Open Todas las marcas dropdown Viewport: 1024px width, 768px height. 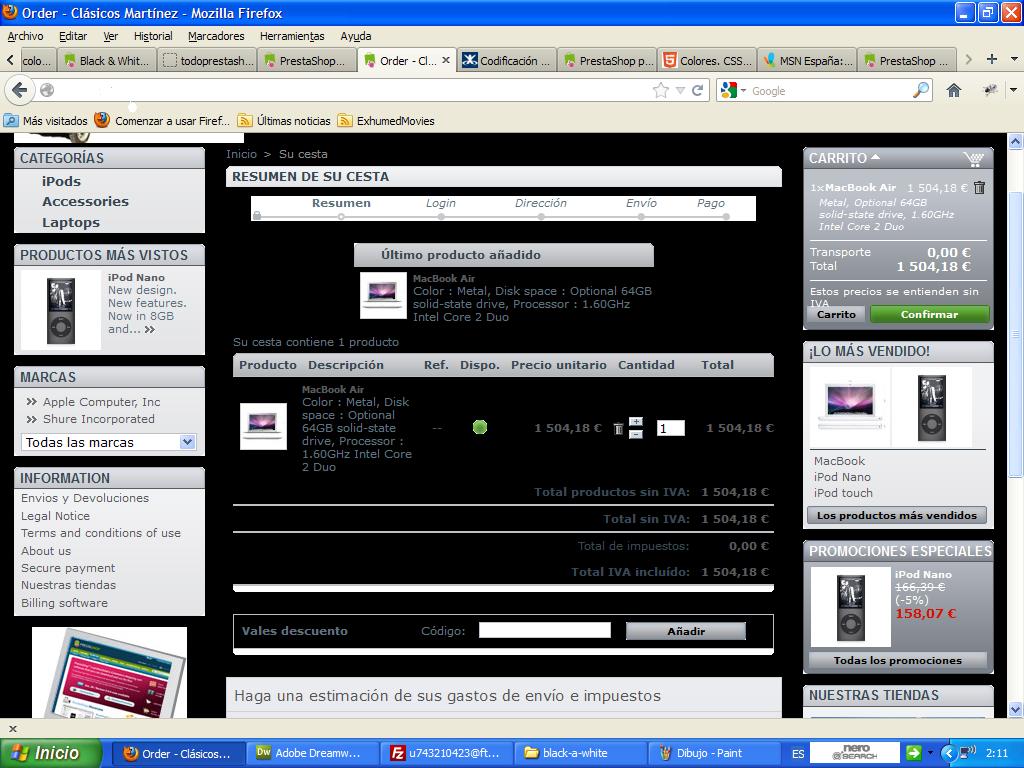click(x=108, y=442)
